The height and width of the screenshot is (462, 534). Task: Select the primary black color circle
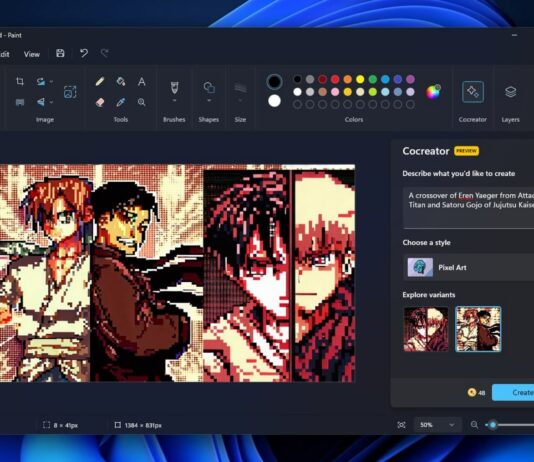coord(274,82)
